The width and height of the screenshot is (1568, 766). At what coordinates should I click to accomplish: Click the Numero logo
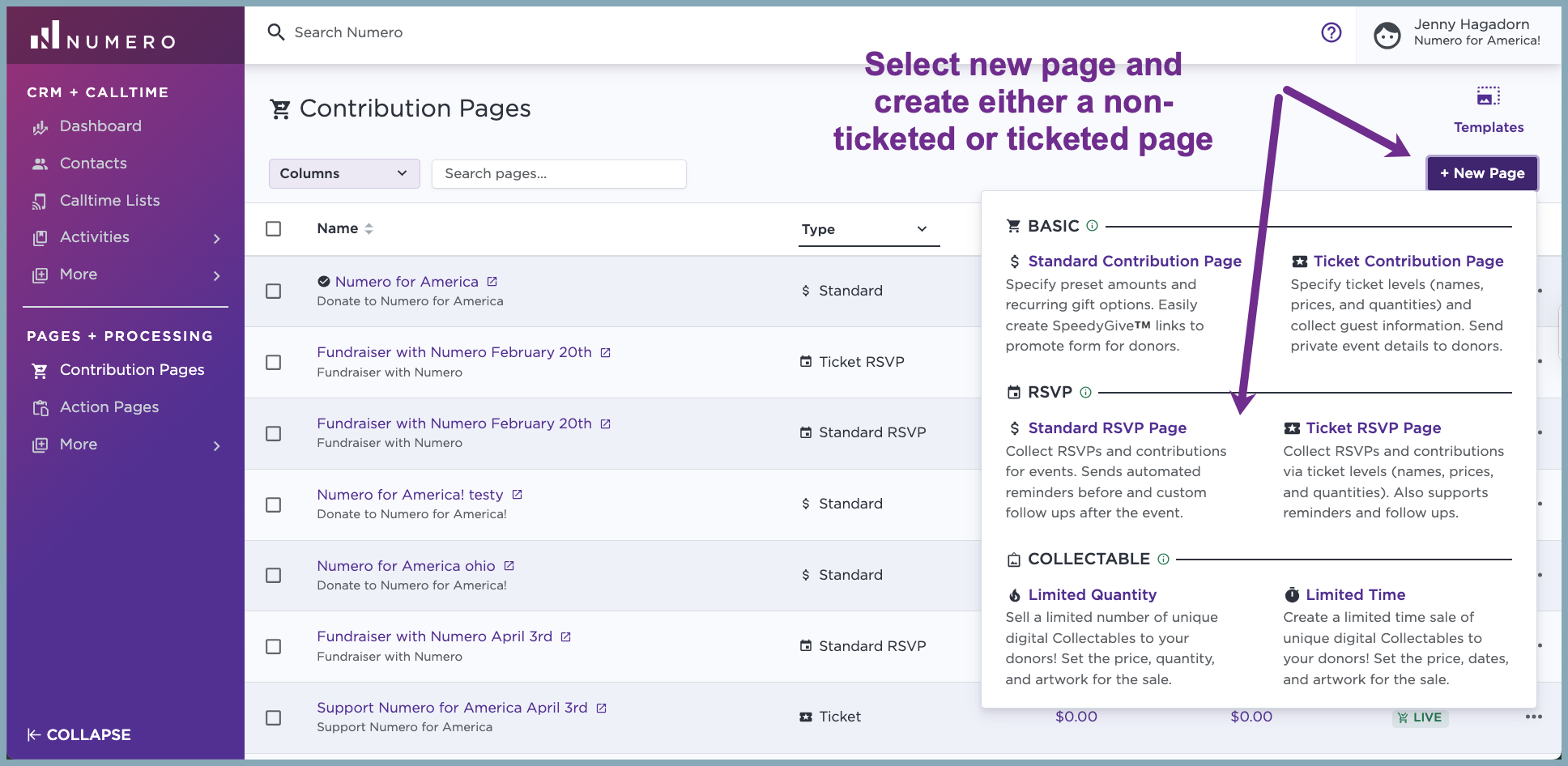103,36
